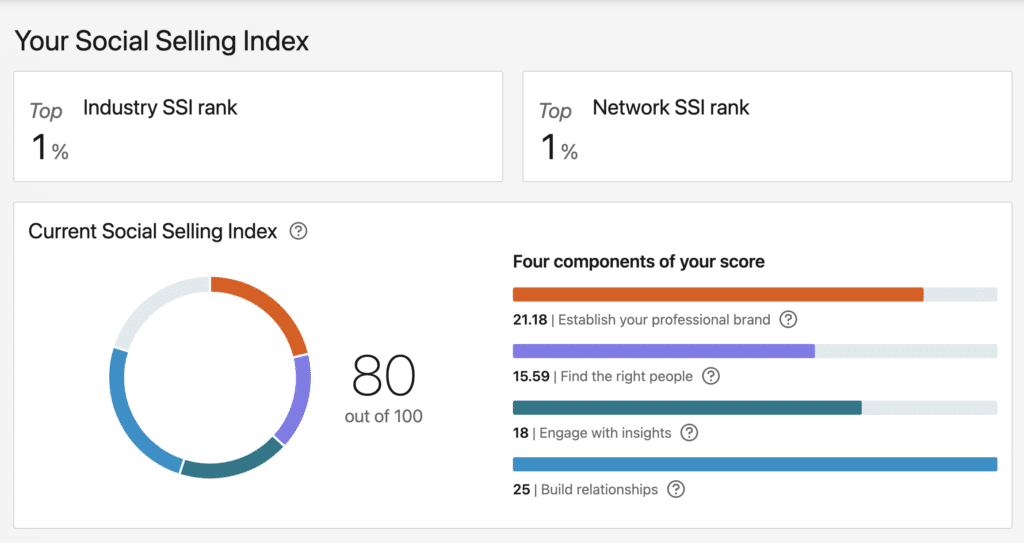Click help icon next to Find the right people
The width and height of the screenshot is (1024, 543).
[x=711, y=376]
